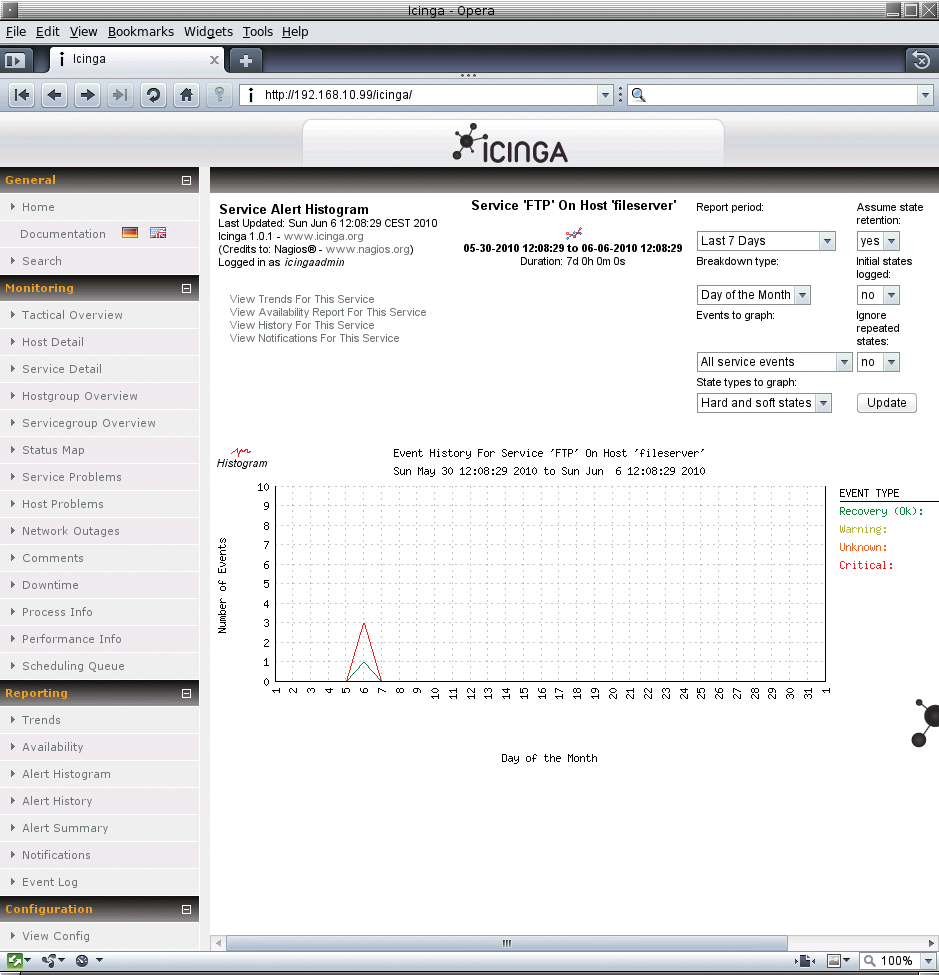Open the State types to graph dropdown
Image resolution: width=939 pixels, height=975 pixels.
coord(764,403)
